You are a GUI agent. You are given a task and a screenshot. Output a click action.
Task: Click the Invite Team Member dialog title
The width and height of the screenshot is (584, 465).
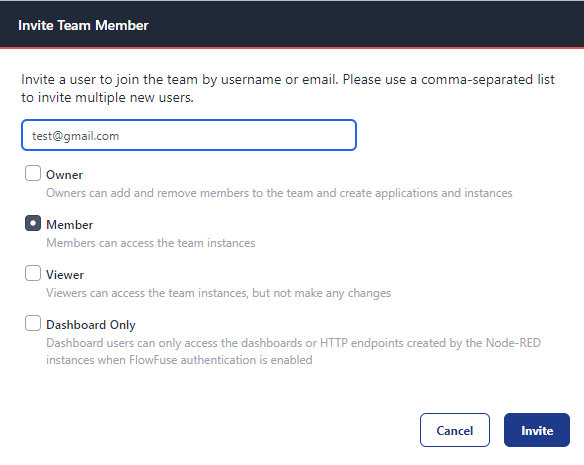pyautogui.click(x=83, y=25)
